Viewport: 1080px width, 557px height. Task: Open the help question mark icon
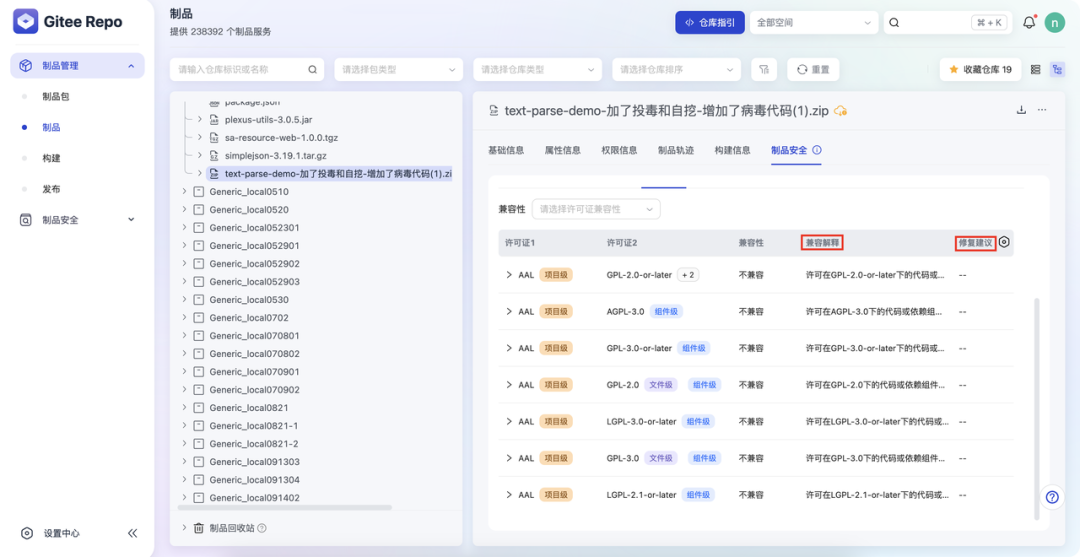1051,497
